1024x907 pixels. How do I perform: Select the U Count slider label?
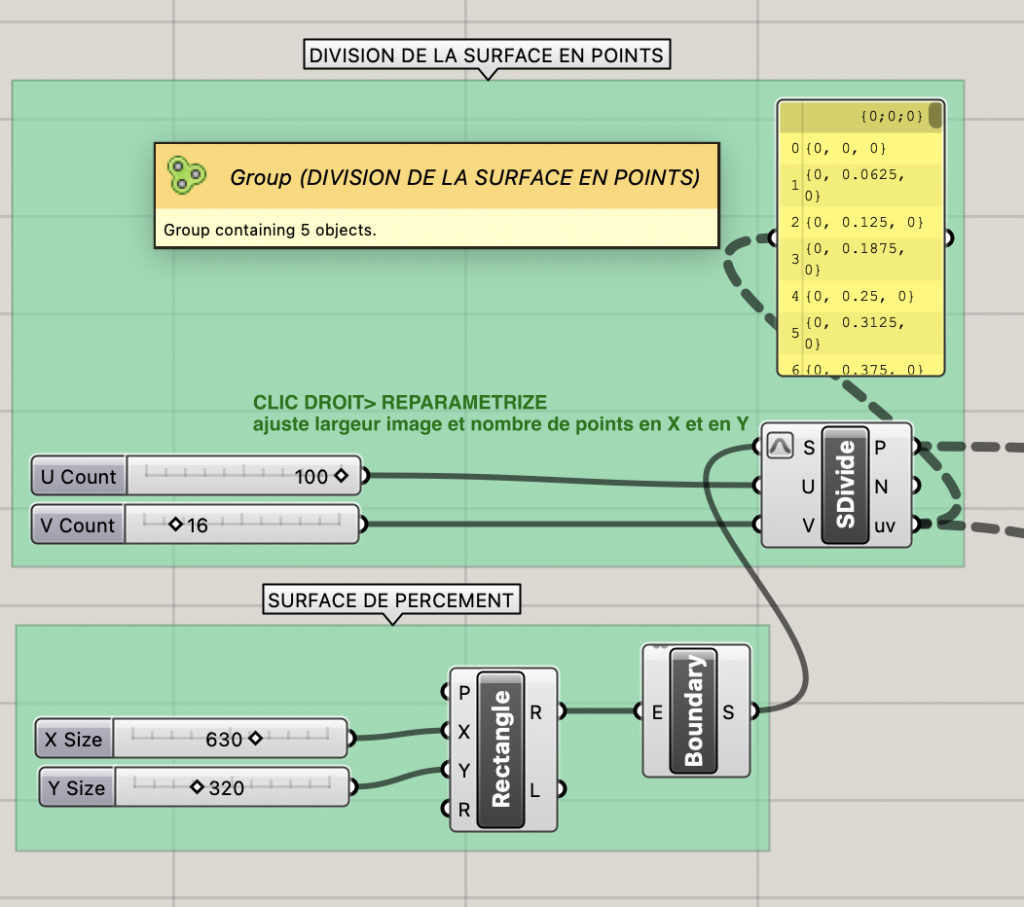[78, 477]
